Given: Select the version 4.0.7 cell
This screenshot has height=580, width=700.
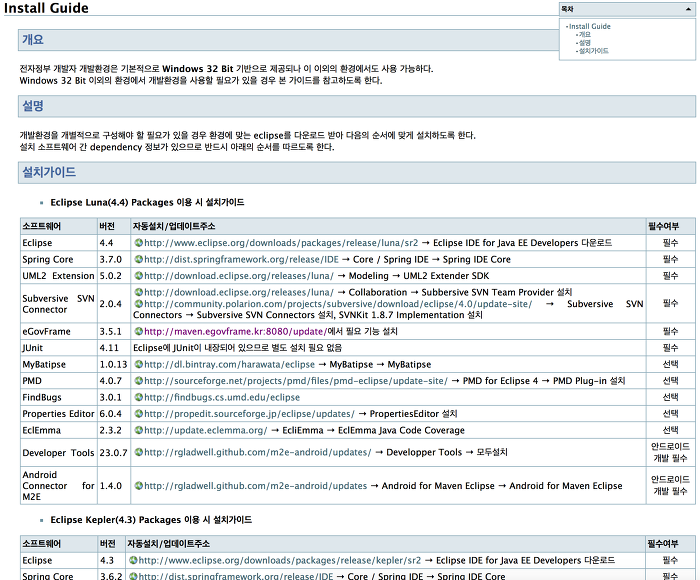Looking at the screenshot, I should pyautogui.click(x=114, y=381).
